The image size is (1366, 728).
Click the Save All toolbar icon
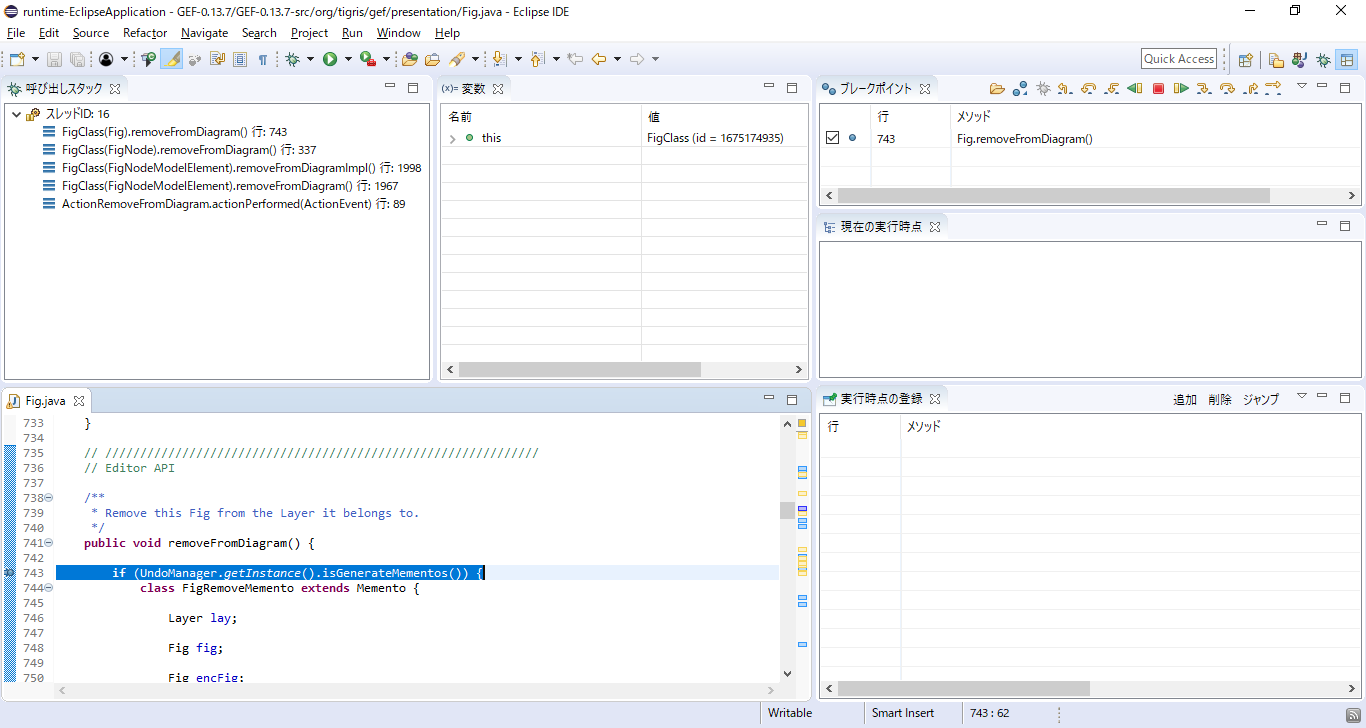pyautogui.click(x=77, y=59)
